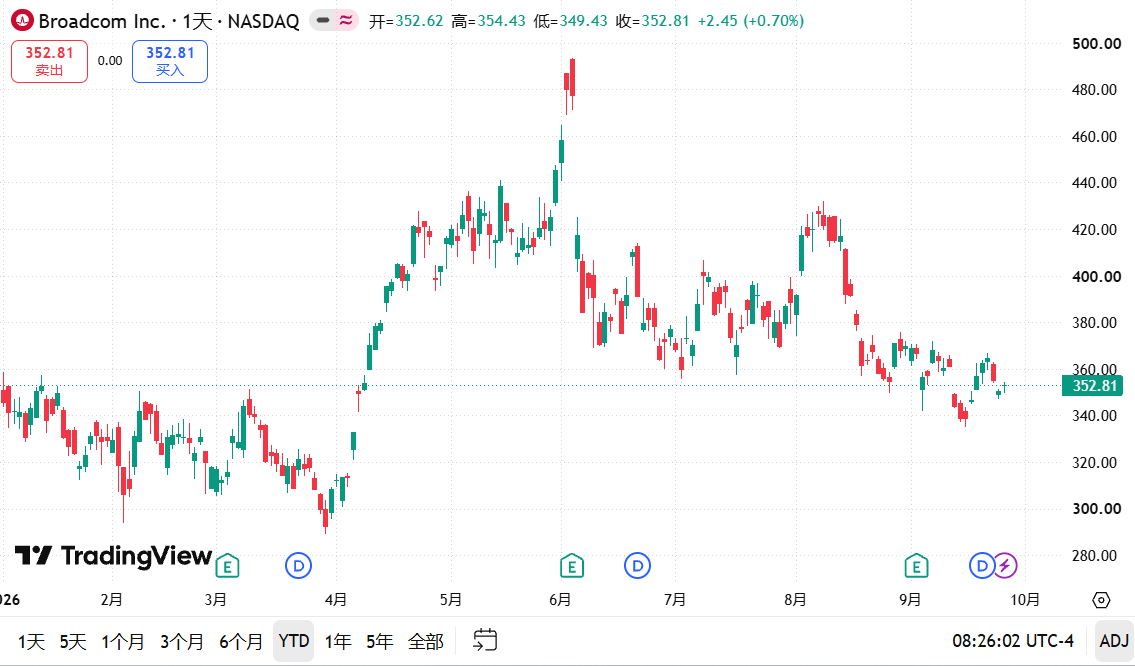Viewport: 1135px width, 666px height.
Task: Click the blue 352.81 买入 buy button
Action: coord(170,62)
